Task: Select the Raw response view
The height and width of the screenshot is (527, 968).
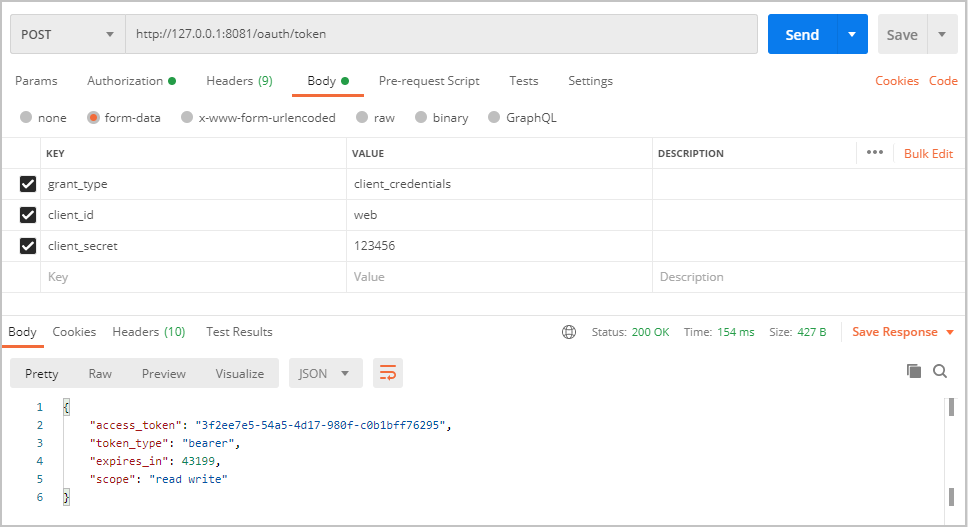Action: [x=100, y=373]
